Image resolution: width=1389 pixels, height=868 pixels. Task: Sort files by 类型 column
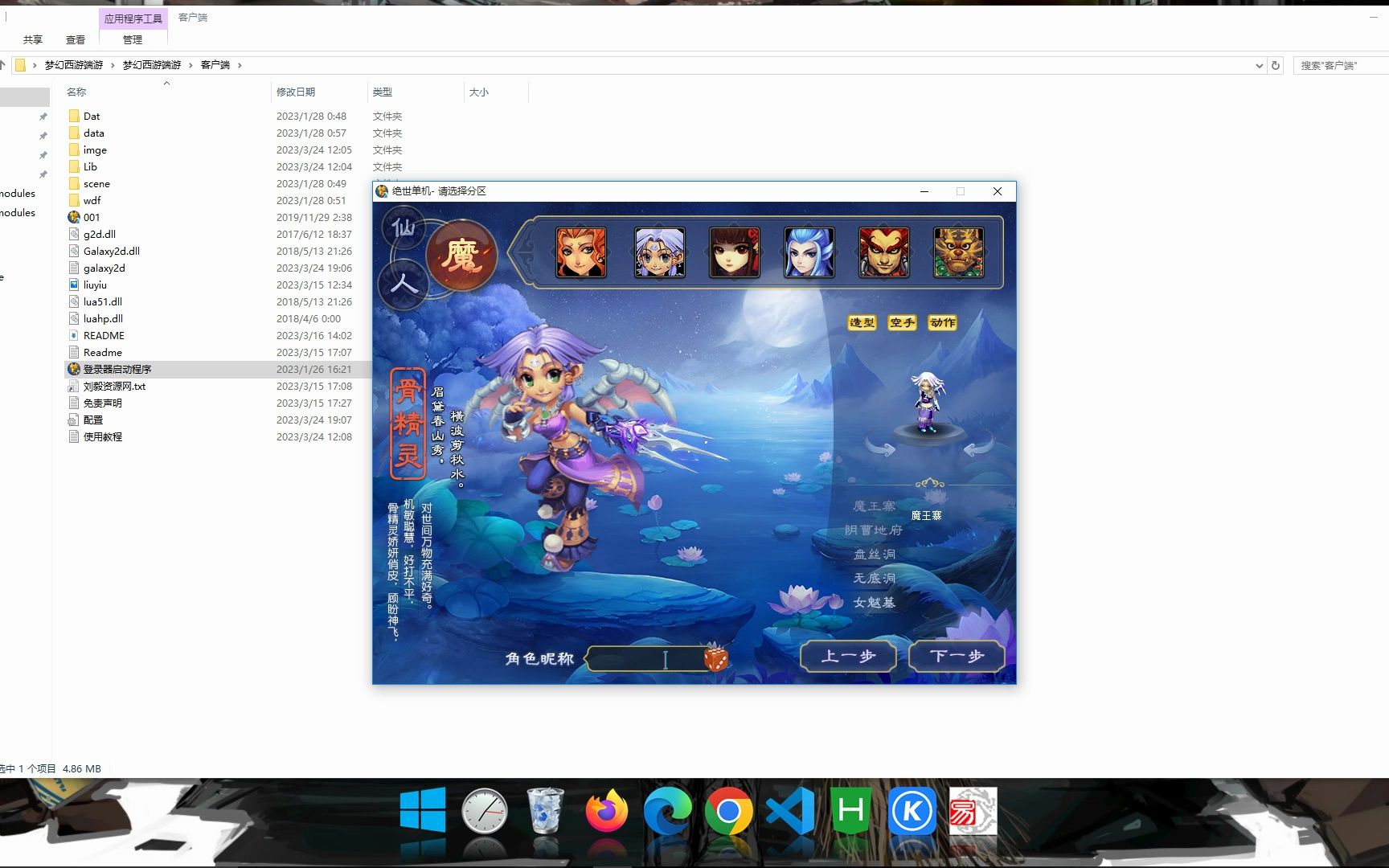[x=383, y=92]
